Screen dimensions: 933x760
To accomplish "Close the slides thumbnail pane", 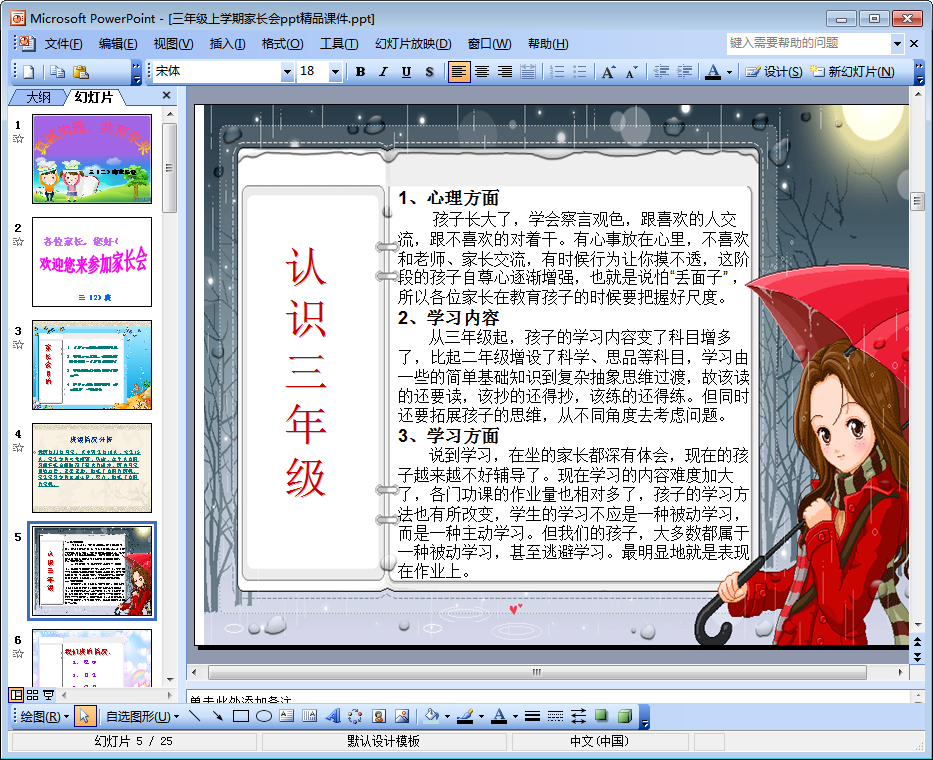I will (167, 95).
